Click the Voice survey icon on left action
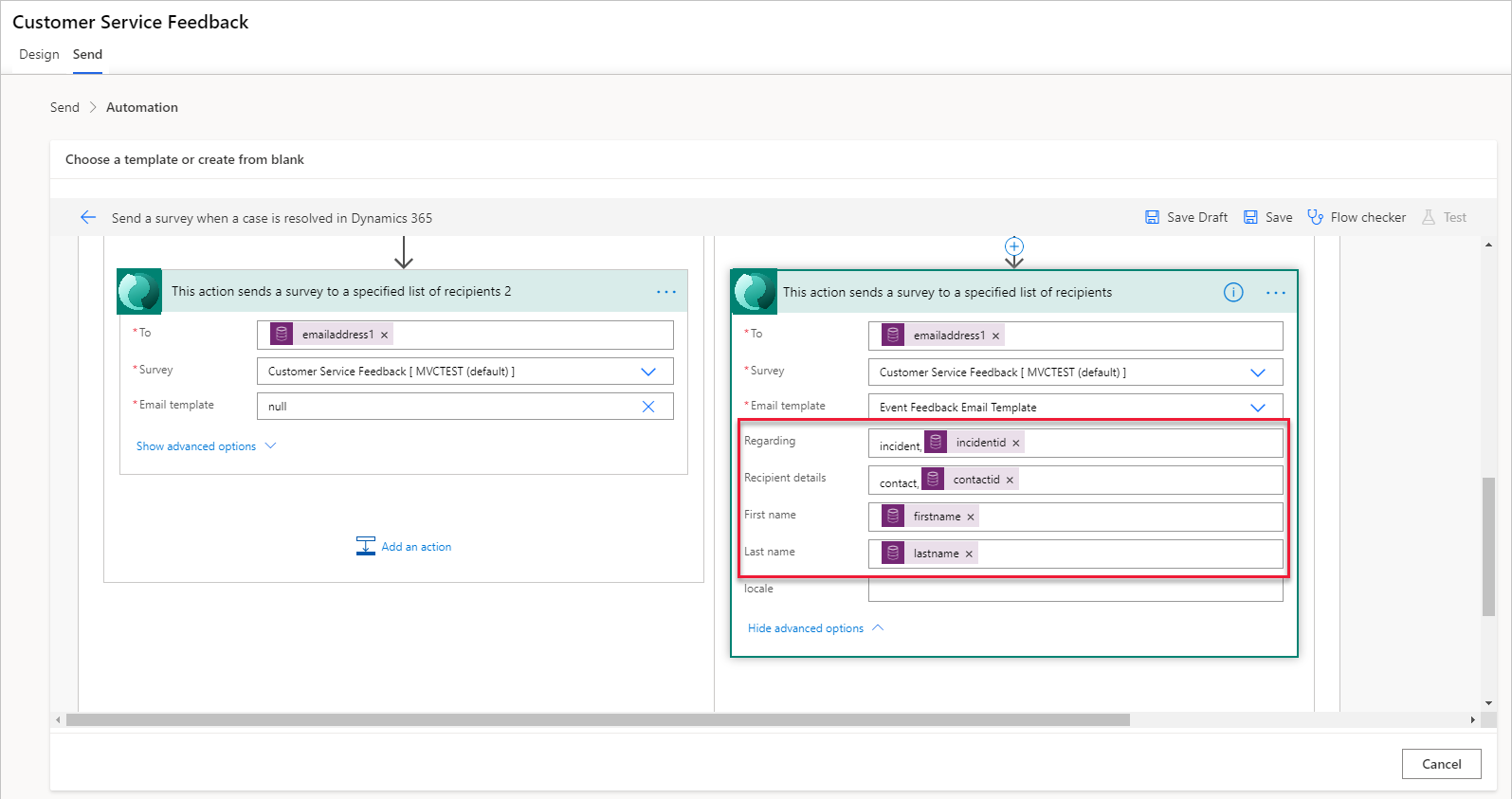 139,291
